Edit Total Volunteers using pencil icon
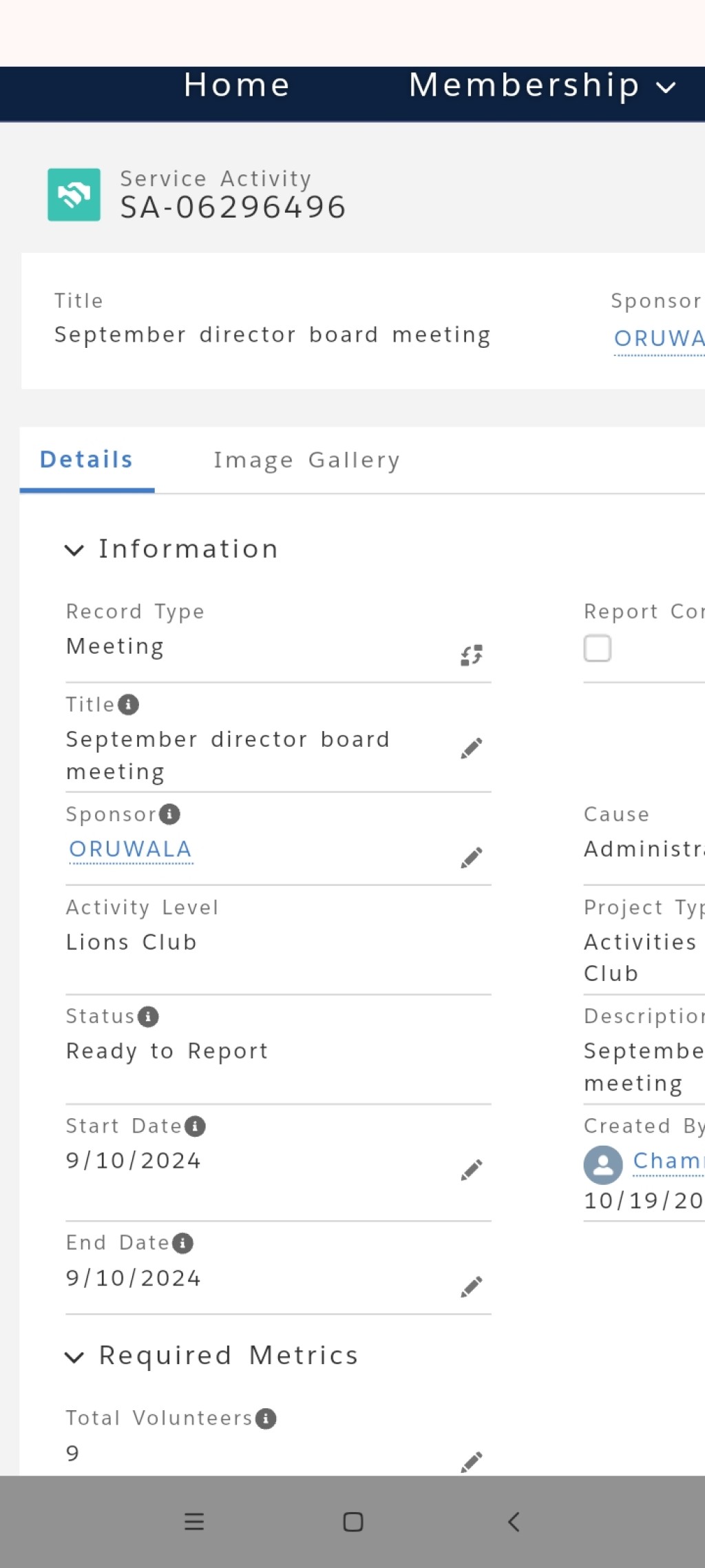This screenshot has height=1568, width=705. pos(472,1462)
